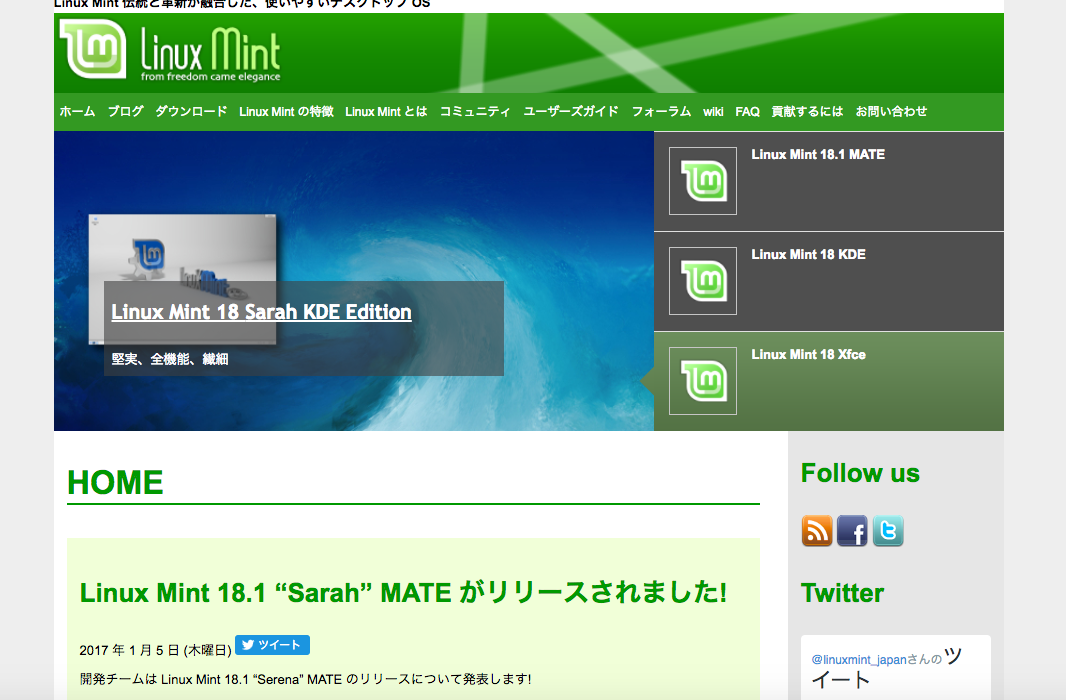Open the 貢献するには menu item

(x=808, y=111)
